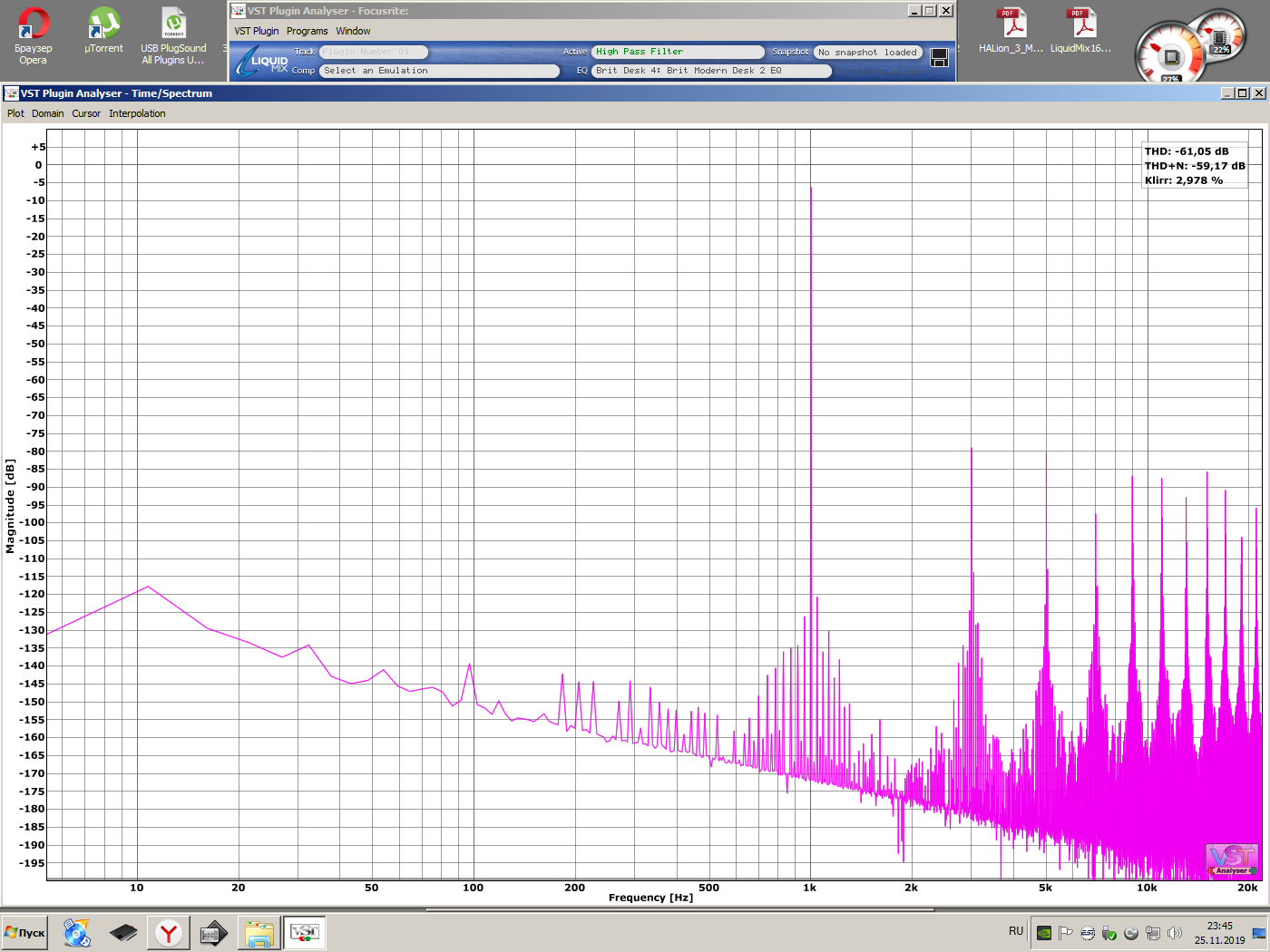Open the Cursor menu
This screenshot has height=952, width=1270.
pos(86,113)
